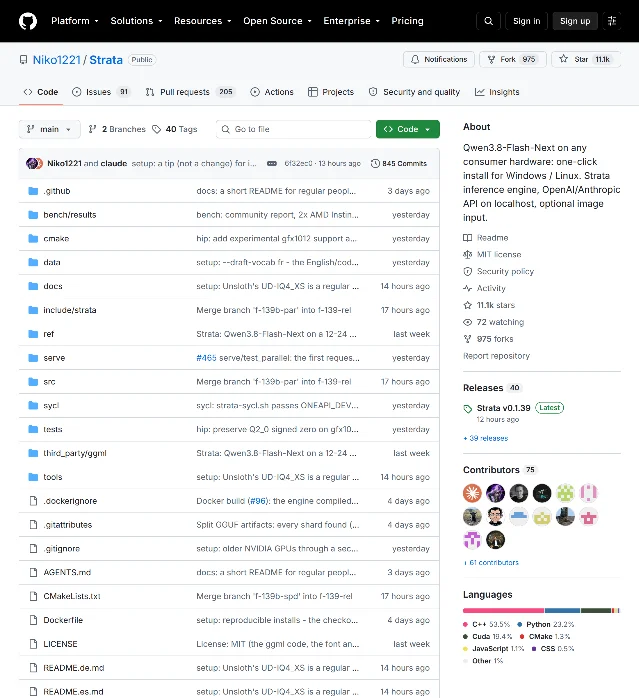The width and height of the screenshot is (639, 698).
Task: Open the Security policy link
Action: (498, 272)
